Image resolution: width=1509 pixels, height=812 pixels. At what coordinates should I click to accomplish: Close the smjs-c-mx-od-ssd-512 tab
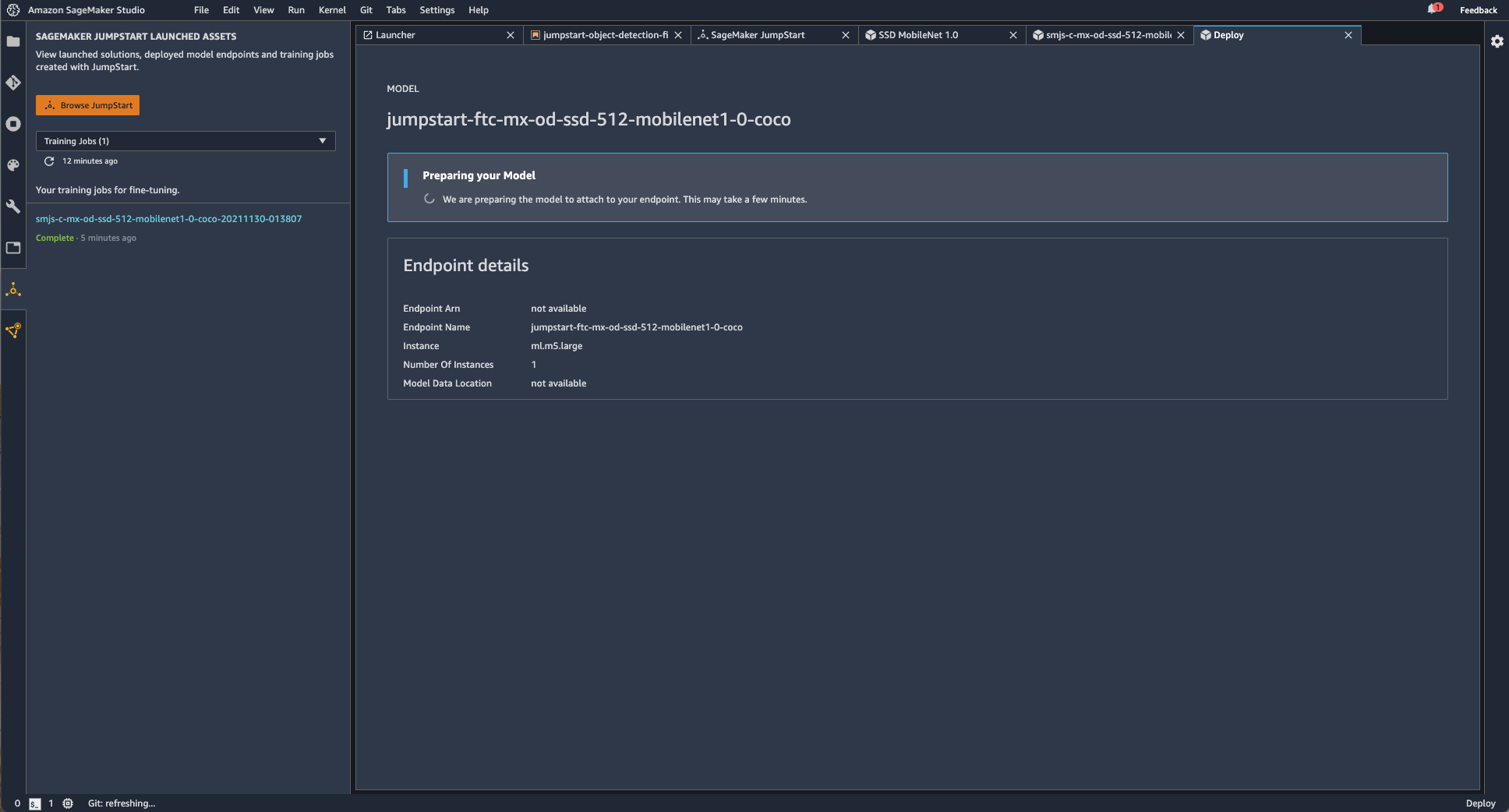coord(1181,35)
